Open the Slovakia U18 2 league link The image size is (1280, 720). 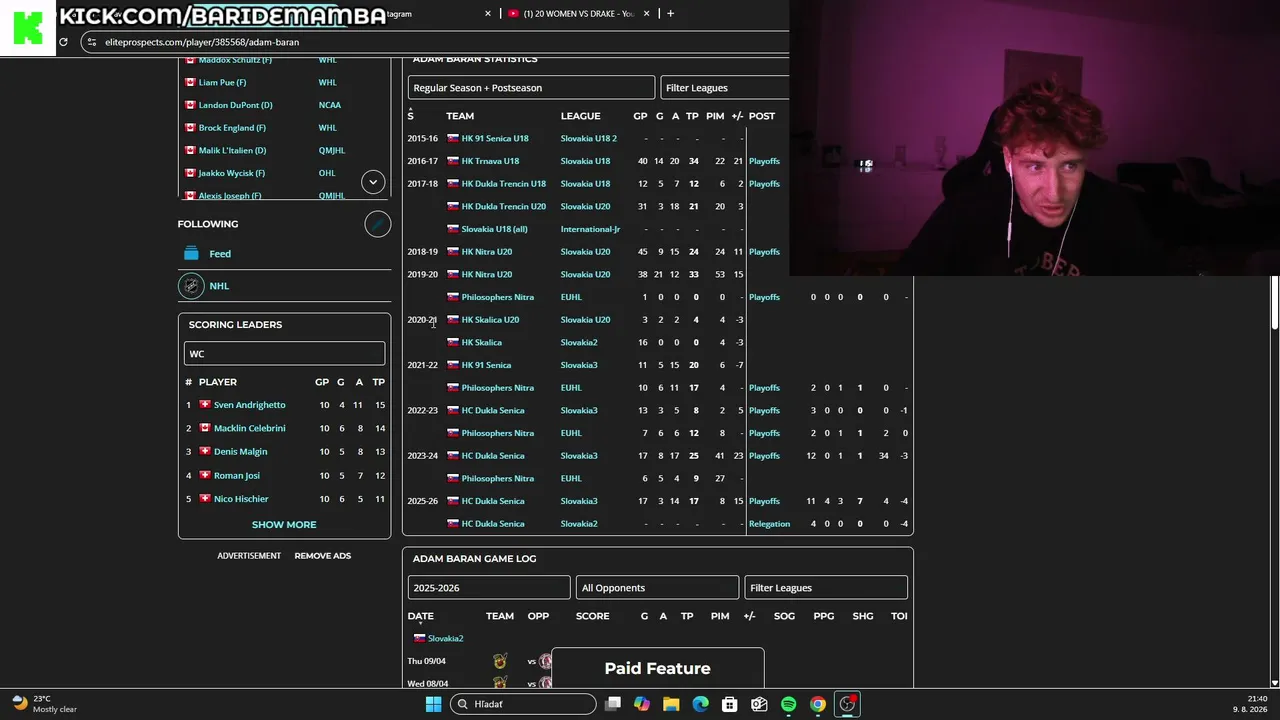pyautogui.click(x=589, y=138)
